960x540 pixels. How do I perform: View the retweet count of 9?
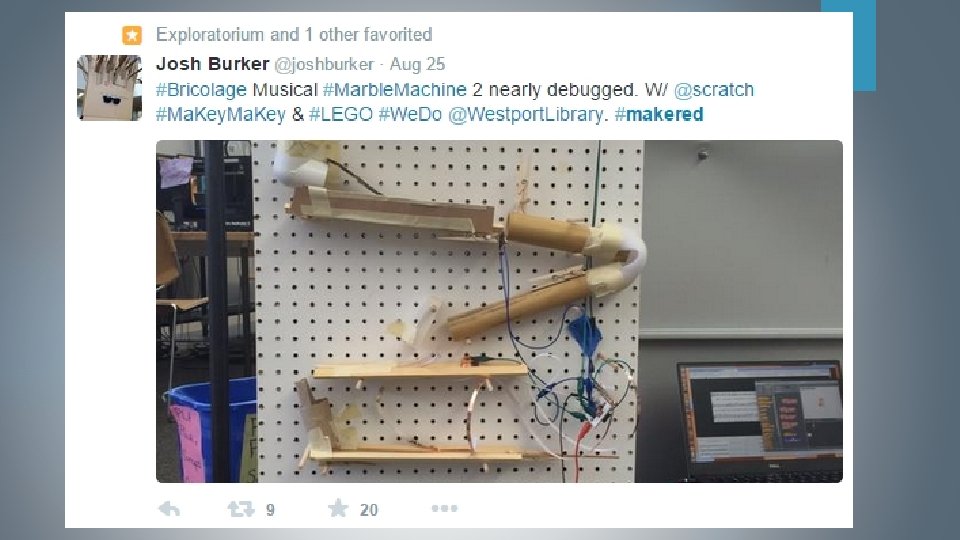[x=270, y=510]
